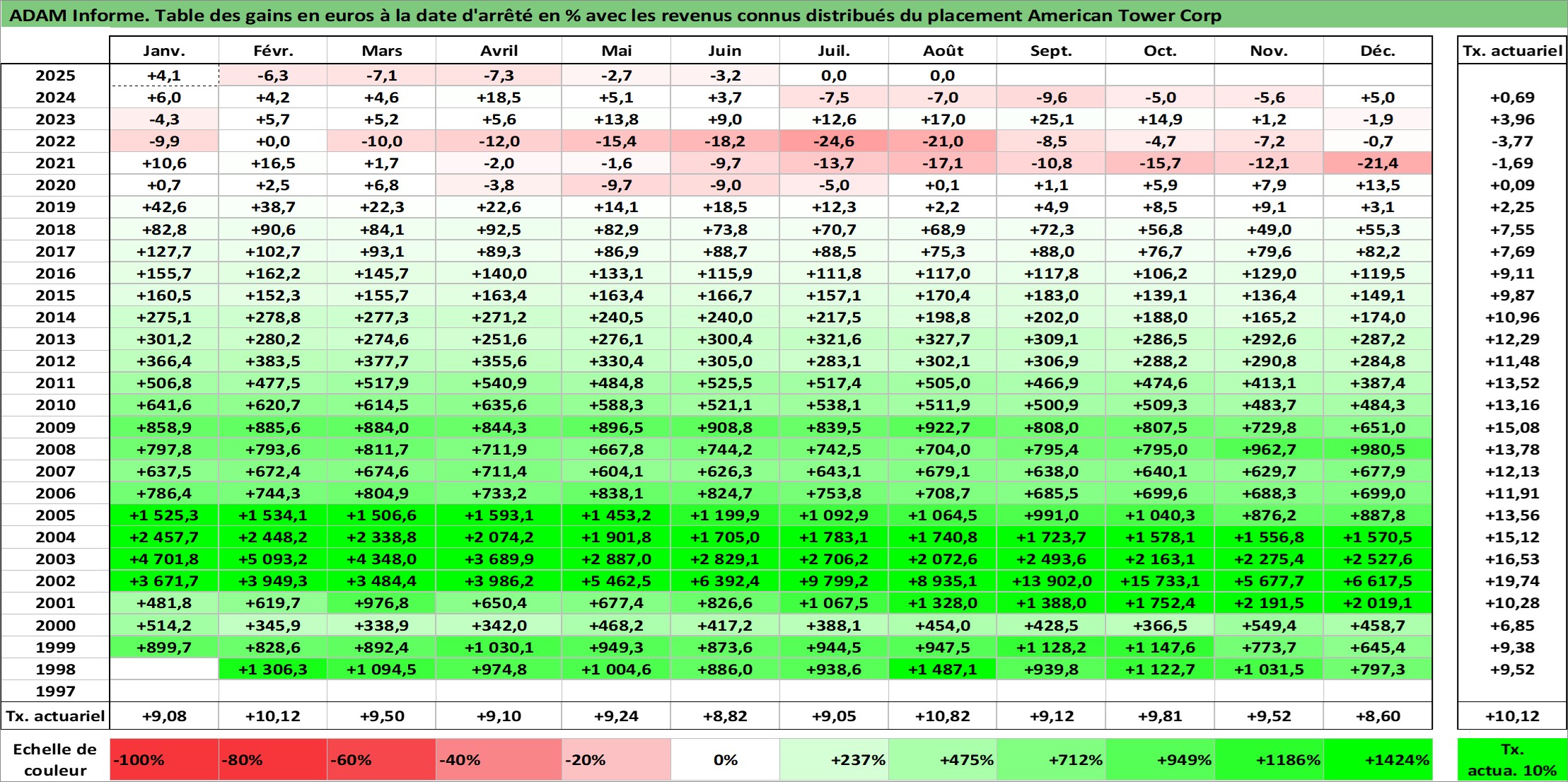
Task: Click the +1 306,3 cell in February 1998
Action: 273,670
